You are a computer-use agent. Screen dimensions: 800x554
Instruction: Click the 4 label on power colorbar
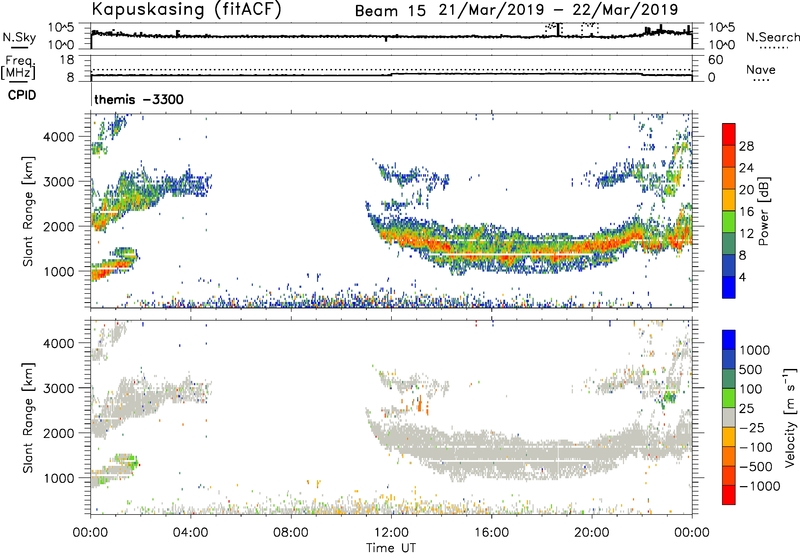coord(742,277)
